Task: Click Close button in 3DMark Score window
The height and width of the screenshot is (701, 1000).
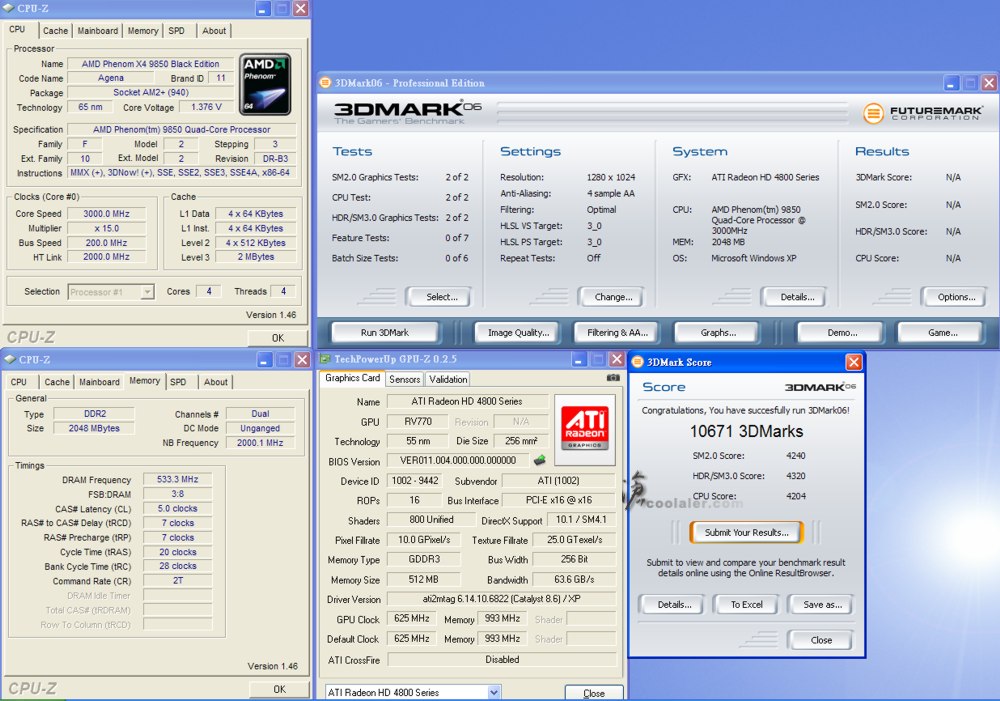Action: [x=821, y=640]
